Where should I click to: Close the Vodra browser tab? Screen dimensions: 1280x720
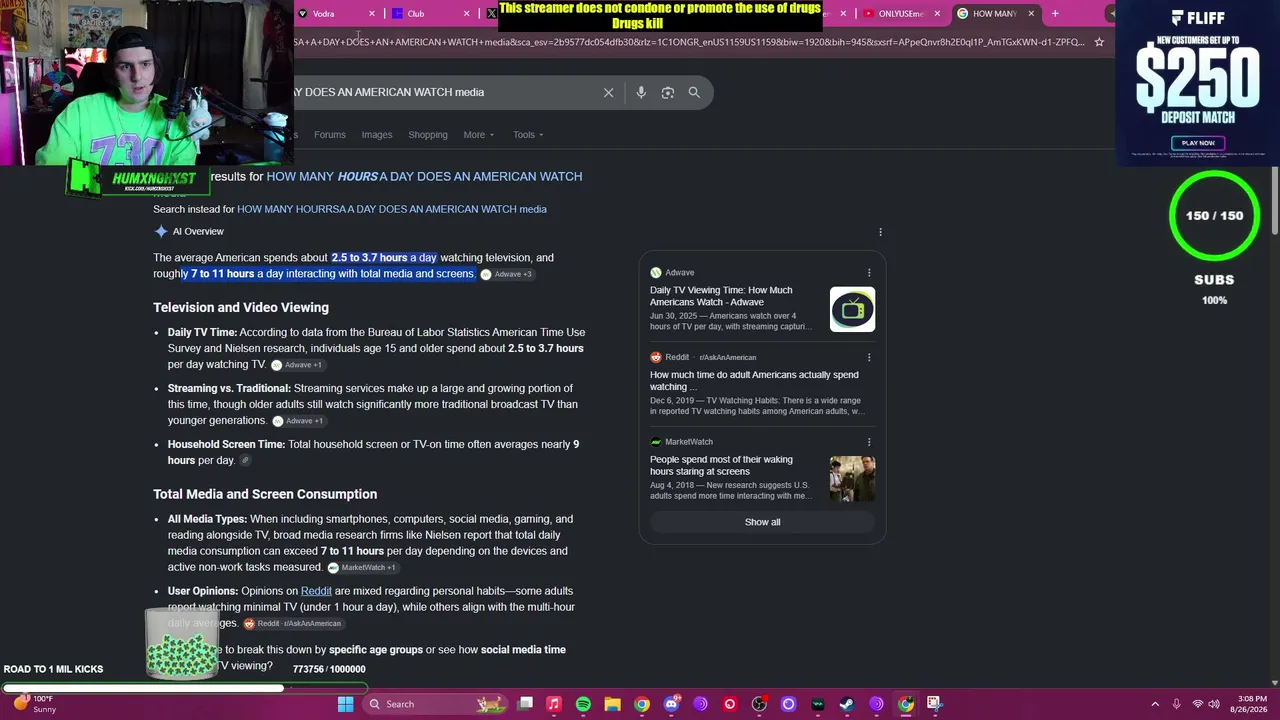point(372,14)
